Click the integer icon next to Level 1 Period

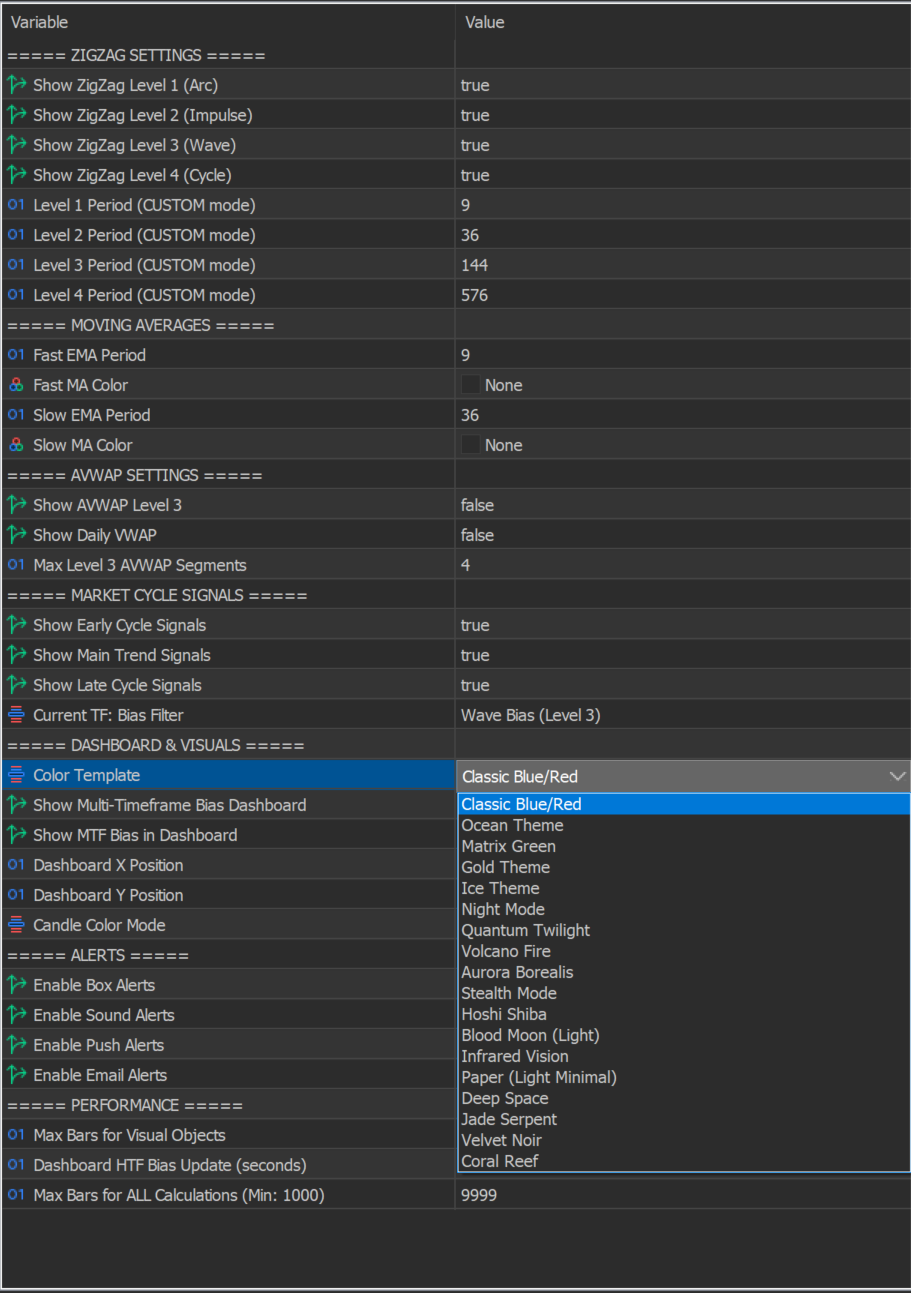pos(17,205)
